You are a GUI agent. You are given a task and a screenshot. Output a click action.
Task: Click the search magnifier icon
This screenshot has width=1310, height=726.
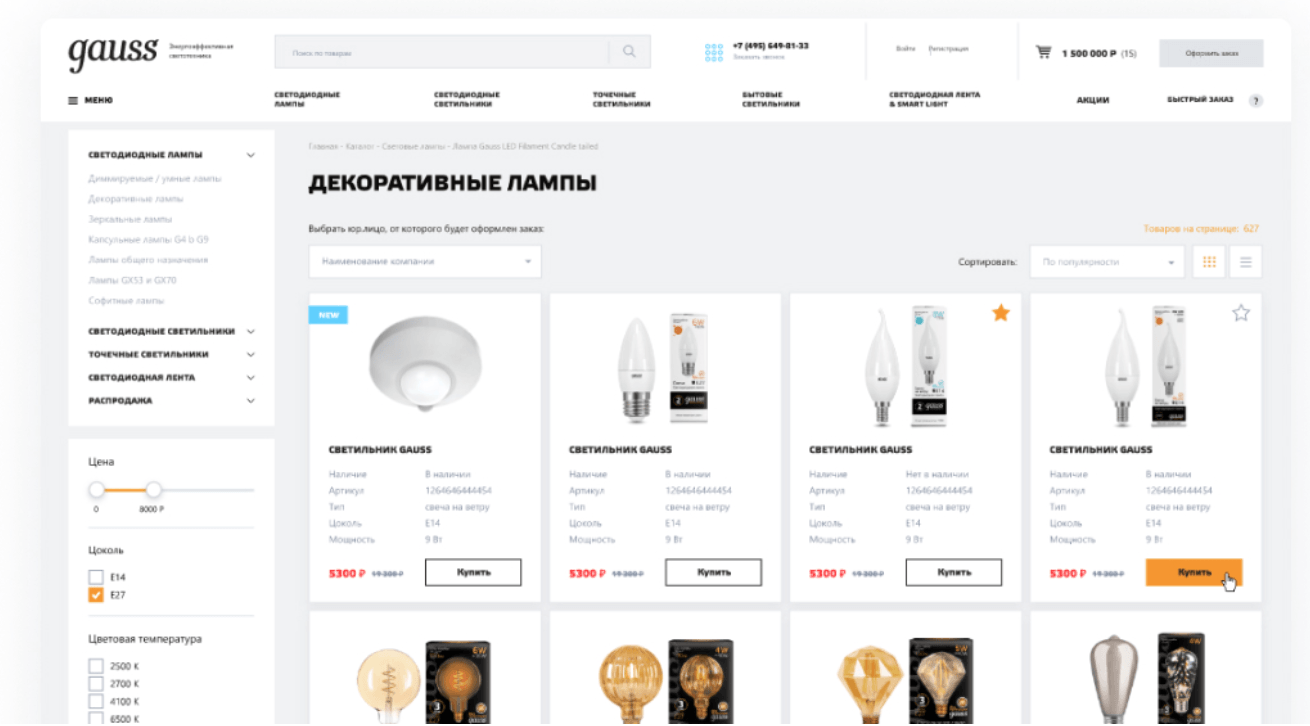pos(629,52)
